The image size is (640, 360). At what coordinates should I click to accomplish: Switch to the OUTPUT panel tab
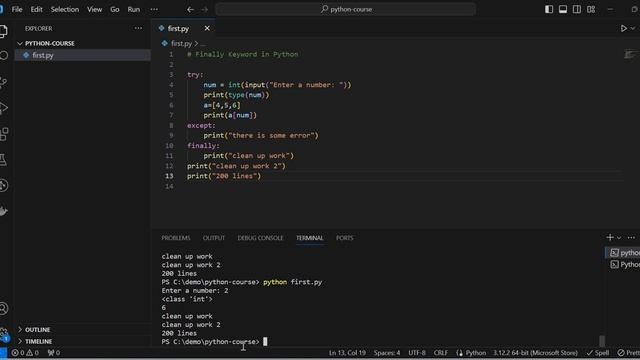(214, 238)
